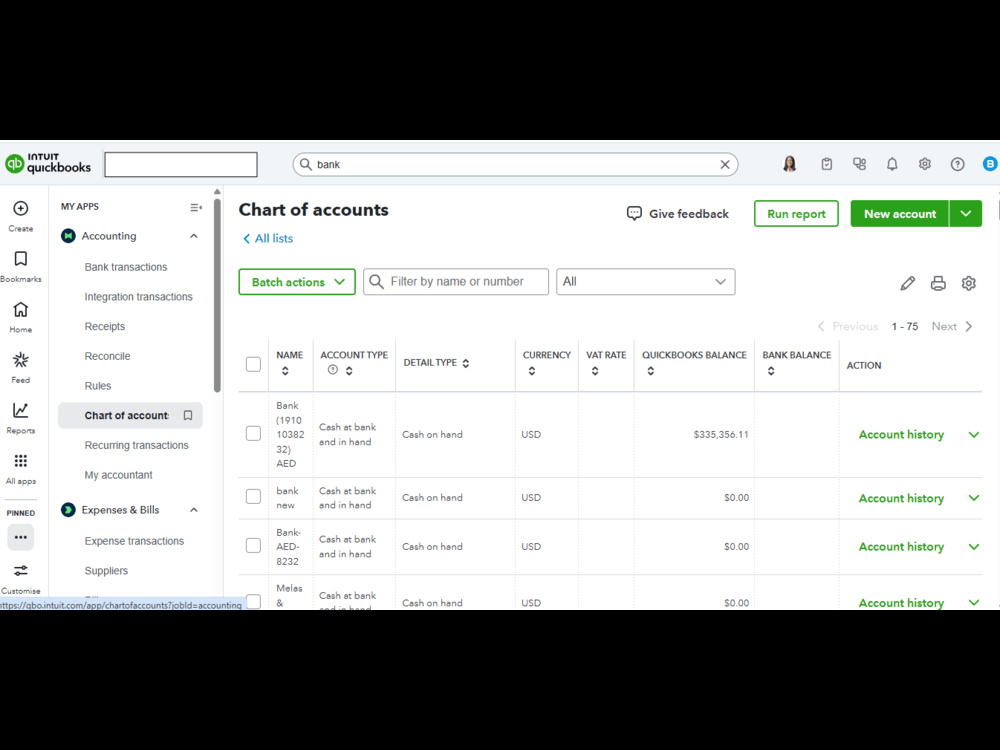Click the Filter by name or number field
The height and width of the screenshot is (750, 1000).
coord(456,282)
